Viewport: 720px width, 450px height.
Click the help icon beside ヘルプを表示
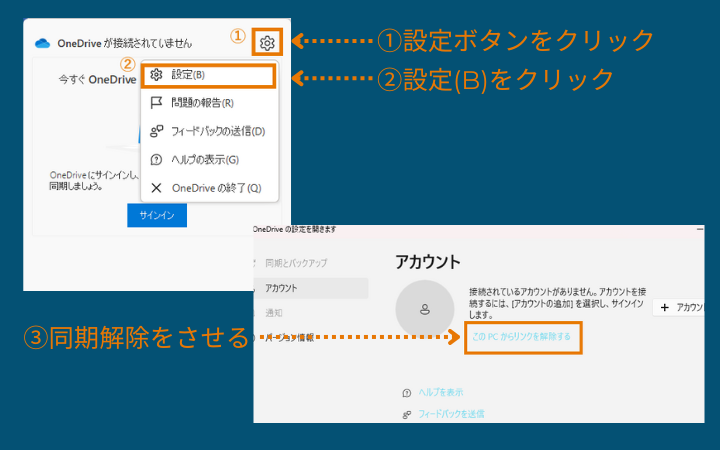point(406,393)
